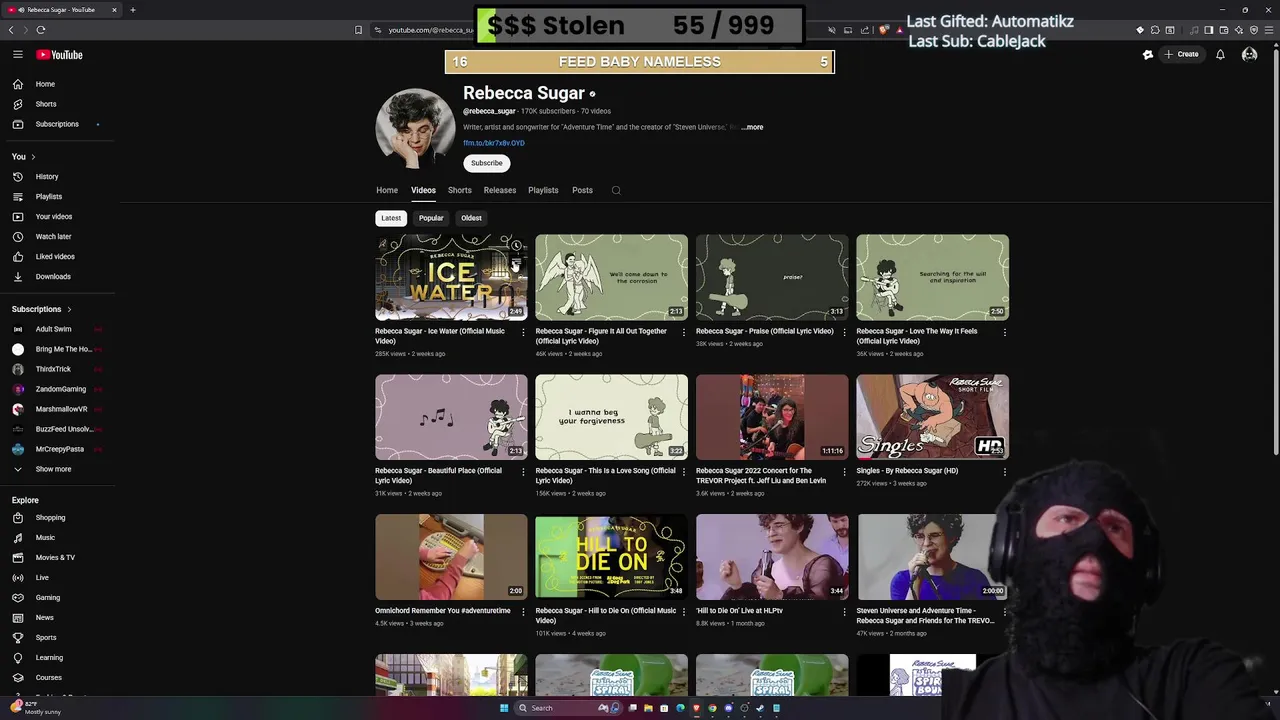Switch to the Releases tab

500,190
